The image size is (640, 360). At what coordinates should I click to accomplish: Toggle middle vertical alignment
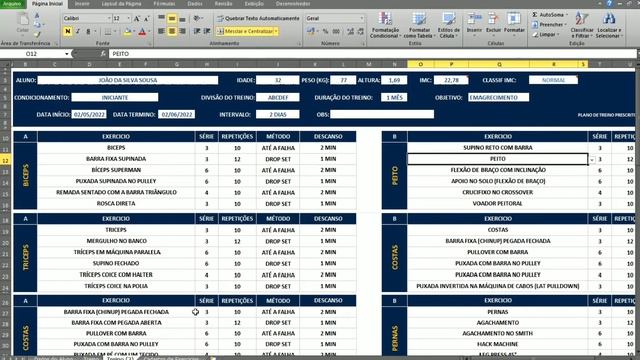pos(172,18)
